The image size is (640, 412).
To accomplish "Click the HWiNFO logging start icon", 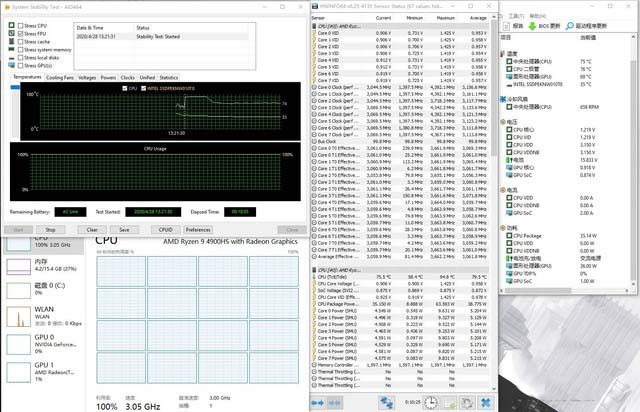I will coord(449,403).
